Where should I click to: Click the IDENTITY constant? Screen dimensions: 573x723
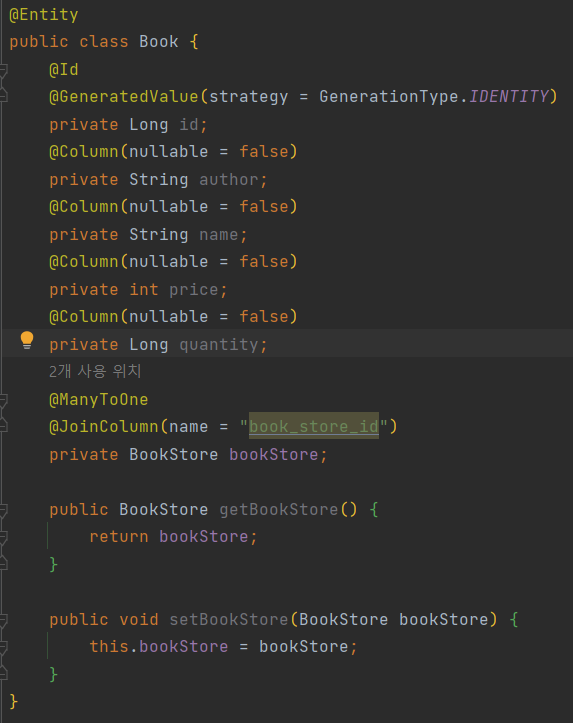(x=508, y=97)
